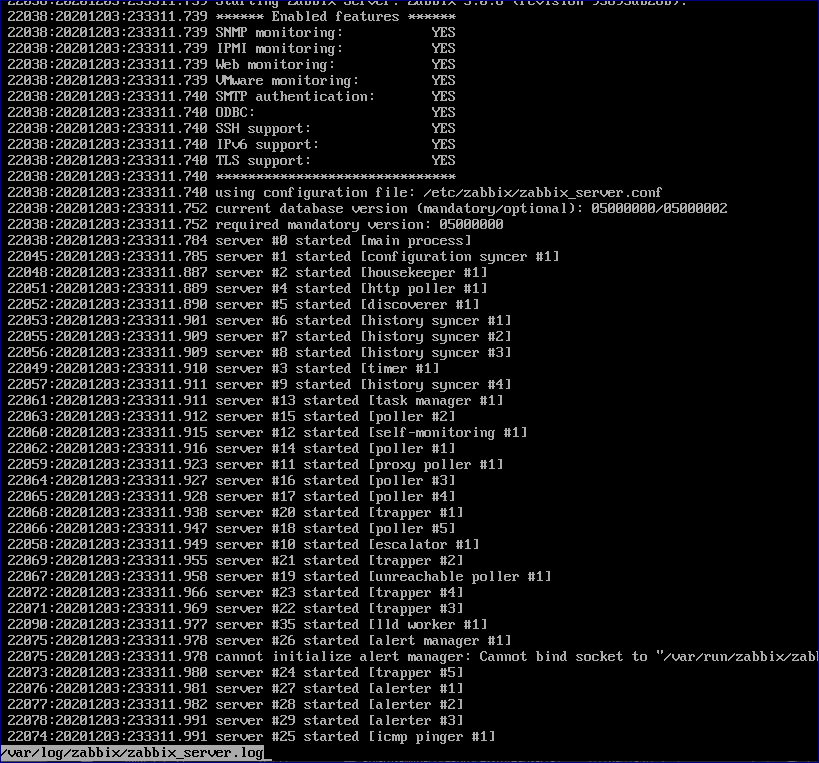
Task: Click the "poller #4" log line
Action: 231,497
